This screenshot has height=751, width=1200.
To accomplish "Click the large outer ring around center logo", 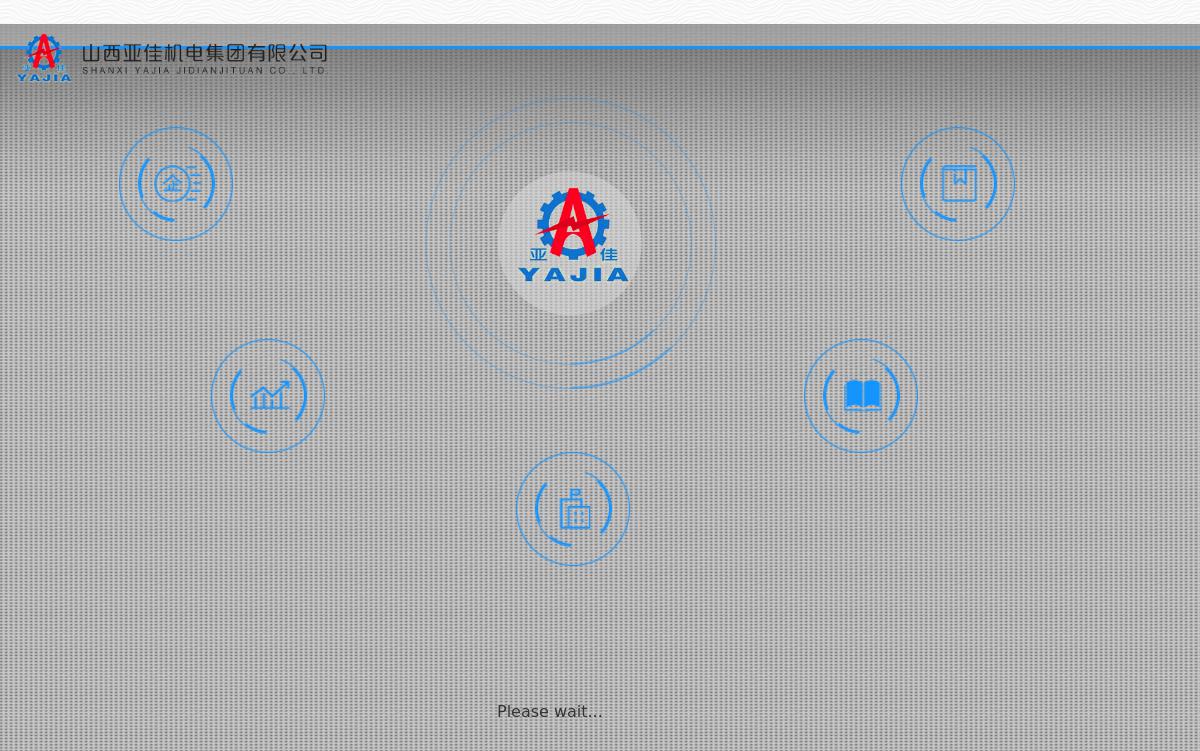I will click(428, 243).
